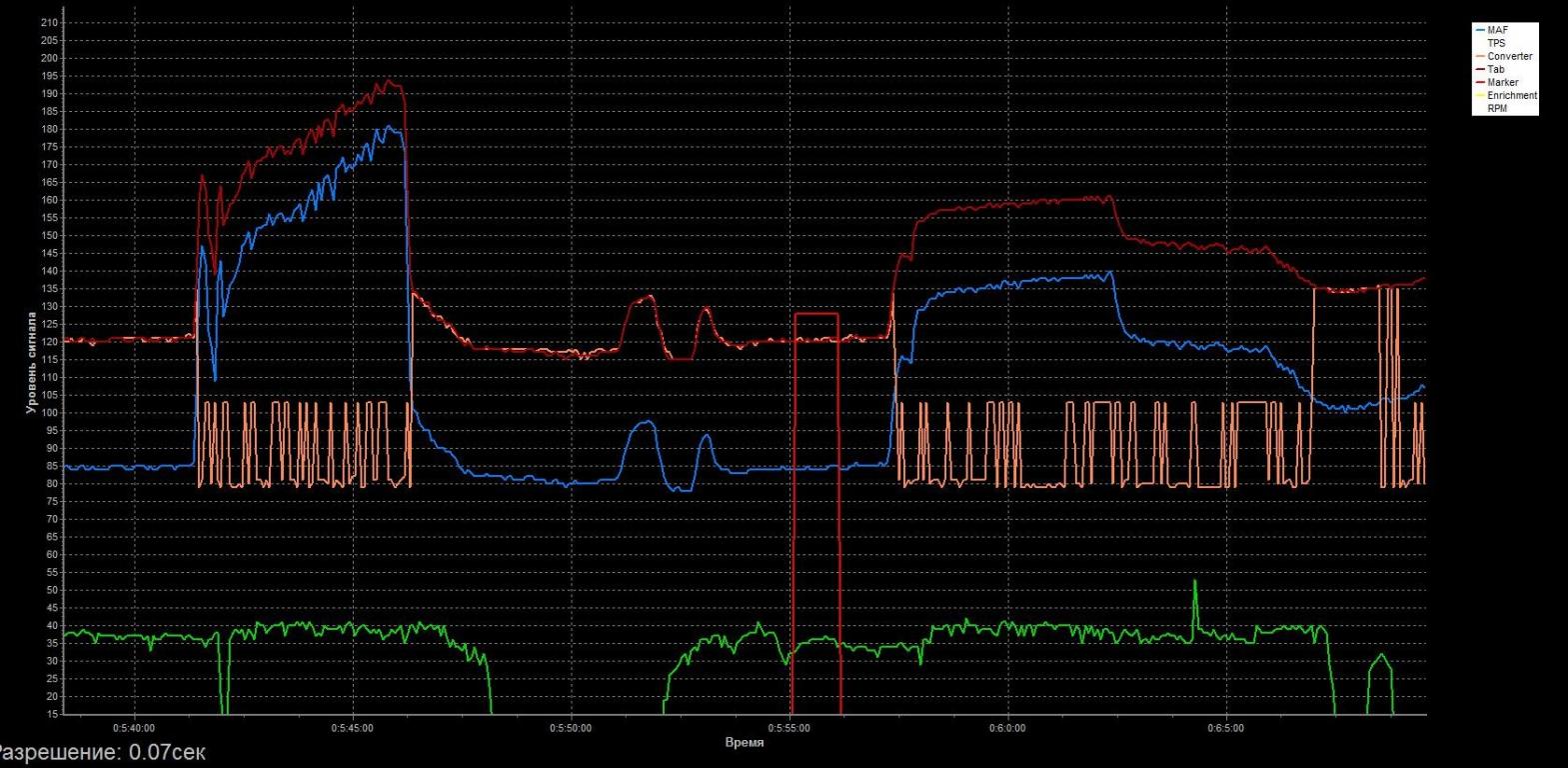Select the 0:5:50:00 time tick label
This screenshot has height=768, width=1568.
(x=571, y=728)
